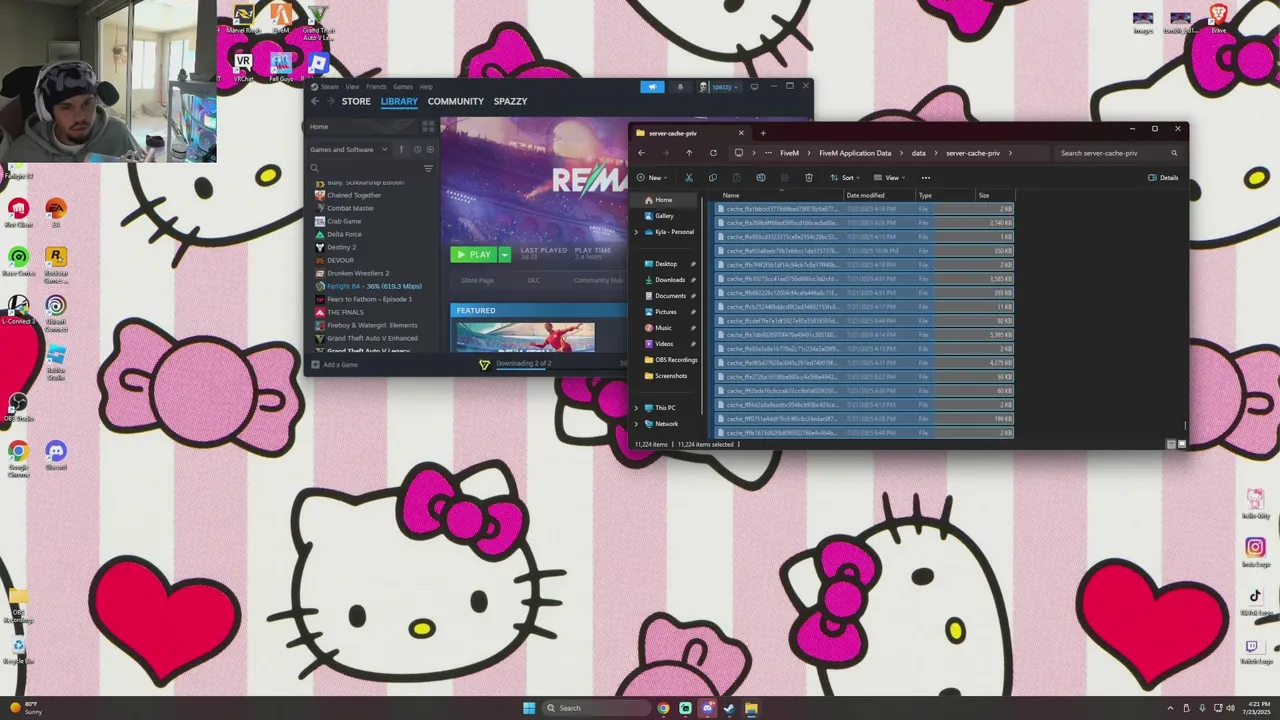The width and height of the screenshot is (1280, 720).
Task: Expand the This PC tree node
Action: click(x=636, y=408)
